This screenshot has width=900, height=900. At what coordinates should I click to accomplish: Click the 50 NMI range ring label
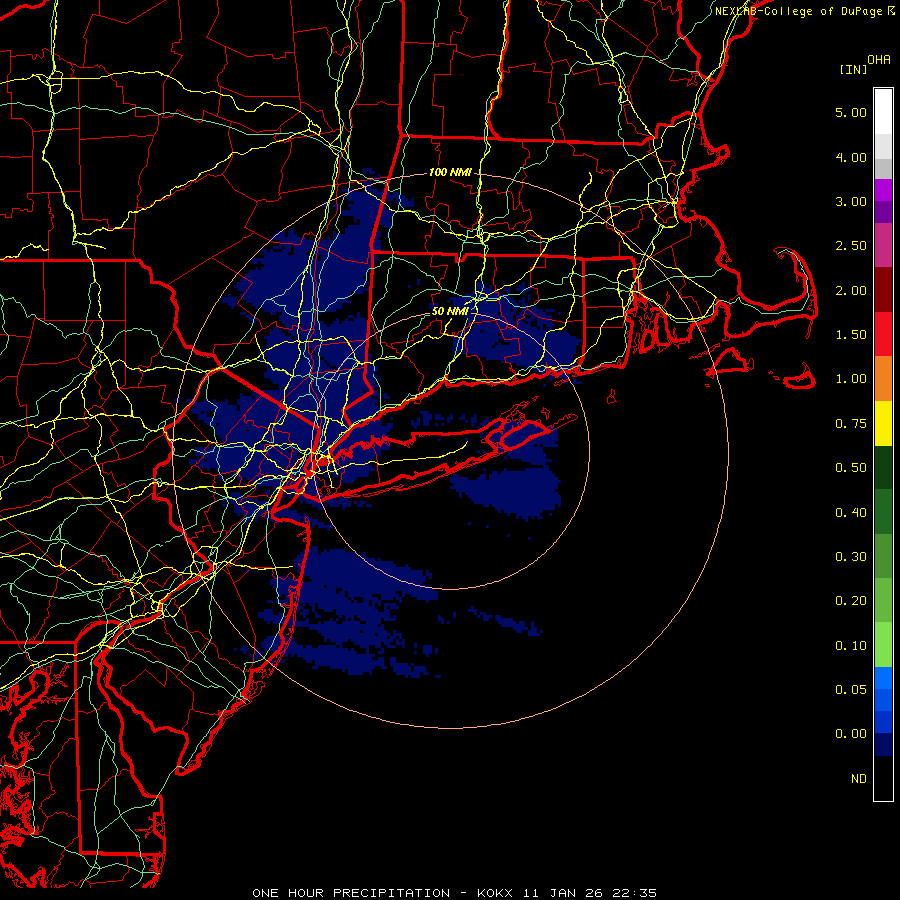pos(450,311)
